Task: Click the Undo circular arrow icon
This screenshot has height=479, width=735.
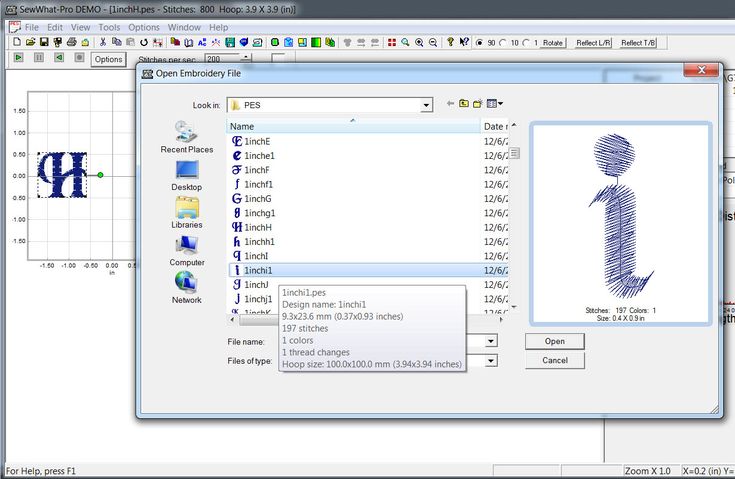Action: click(144, 43)
